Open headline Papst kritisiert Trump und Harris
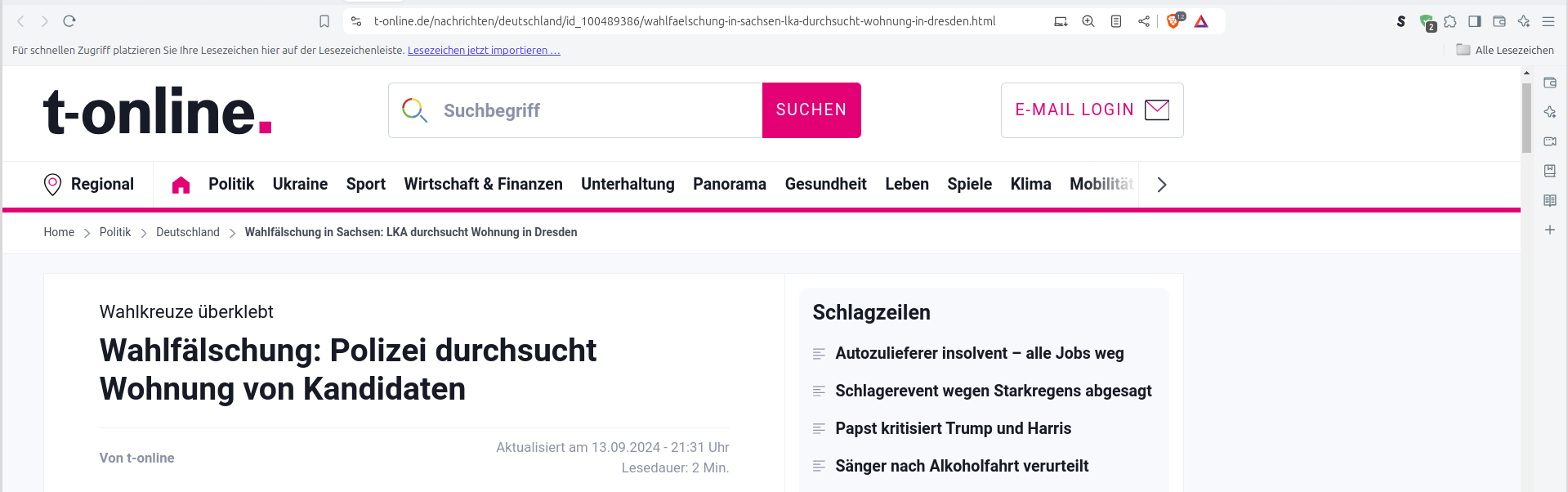 [x=953, y=428]
